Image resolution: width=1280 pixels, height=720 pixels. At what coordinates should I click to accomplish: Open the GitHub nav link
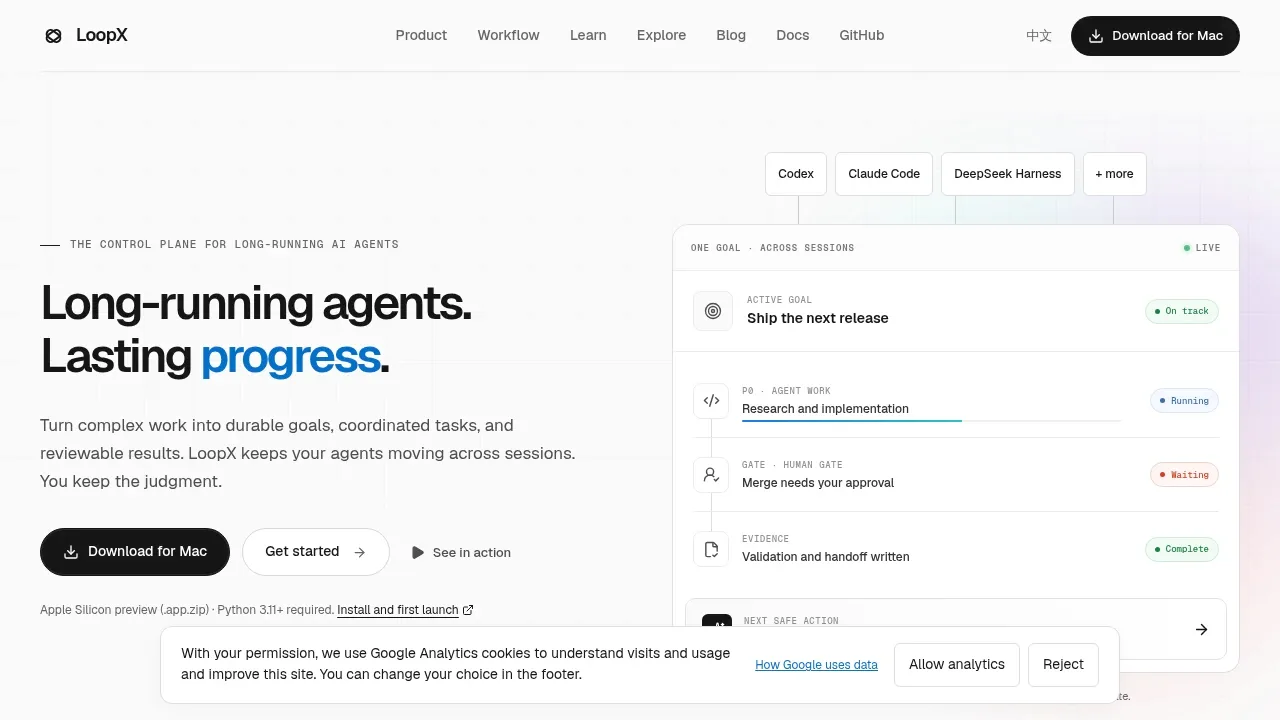click(x=861, y=35)
